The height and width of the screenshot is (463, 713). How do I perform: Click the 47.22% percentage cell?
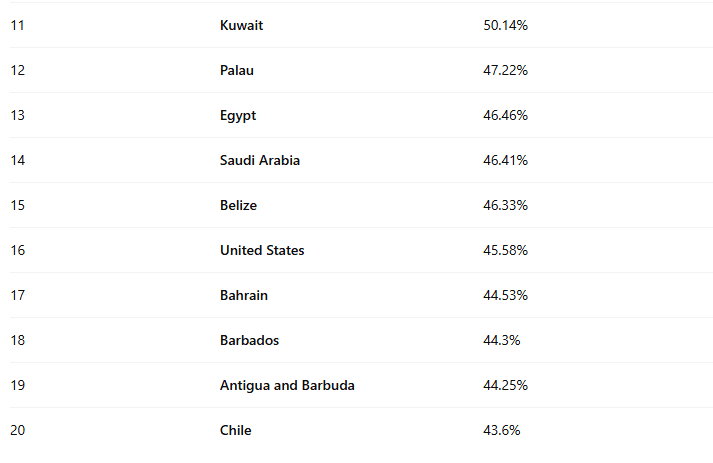(505, 70)
